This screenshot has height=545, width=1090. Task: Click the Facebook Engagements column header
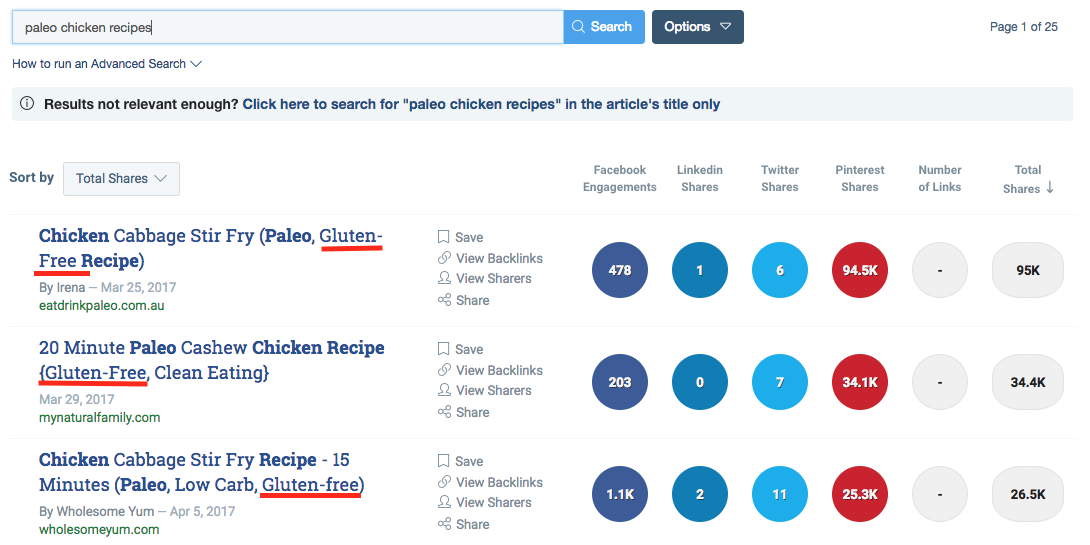[x=619, y=178]
